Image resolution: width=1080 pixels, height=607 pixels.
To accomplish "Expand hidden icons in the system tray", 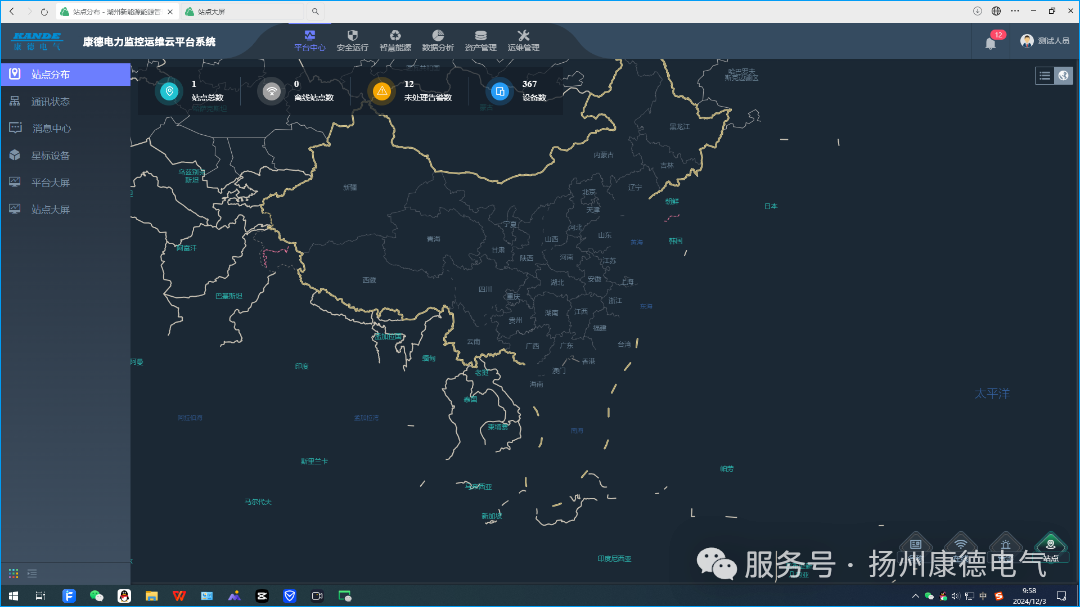I will click(x=914, y=596).
